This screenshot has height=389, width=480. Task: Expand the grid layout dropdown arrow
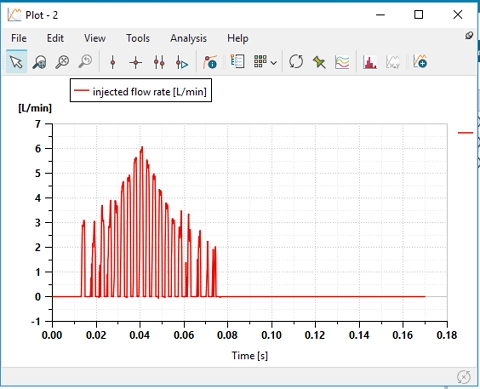tap(274, 63)
